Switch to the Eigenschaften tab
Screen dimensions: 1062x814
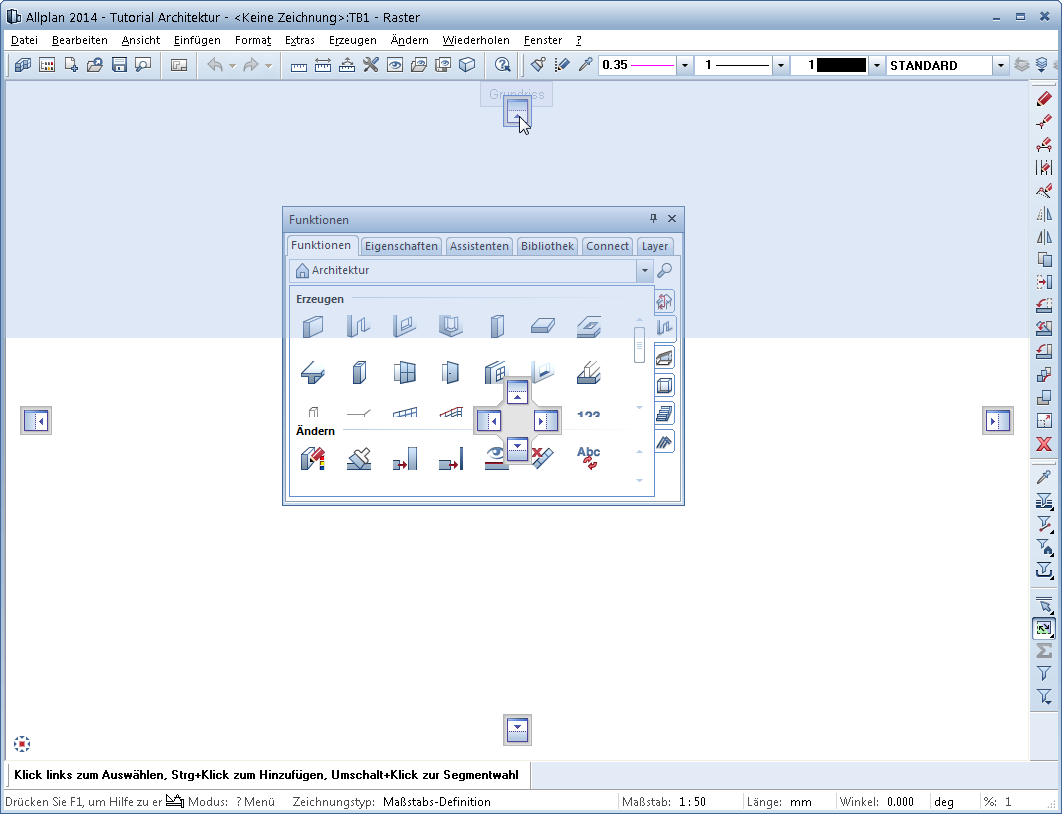(x=401, y=246)
